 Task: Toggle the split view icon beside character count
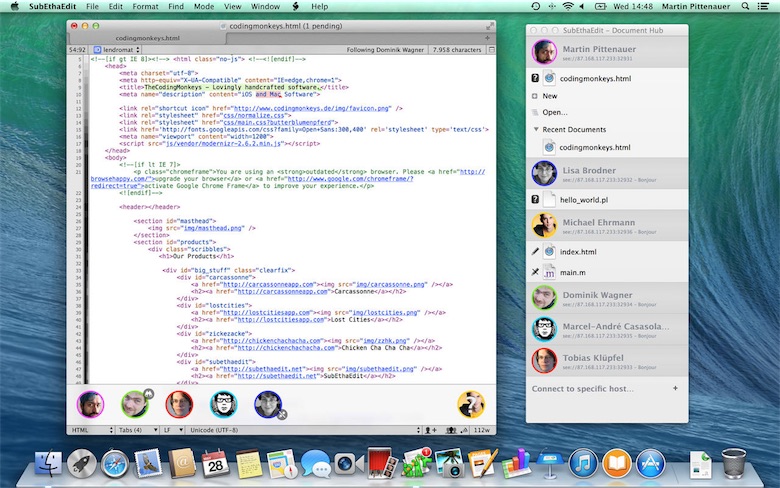click(491, 50)
